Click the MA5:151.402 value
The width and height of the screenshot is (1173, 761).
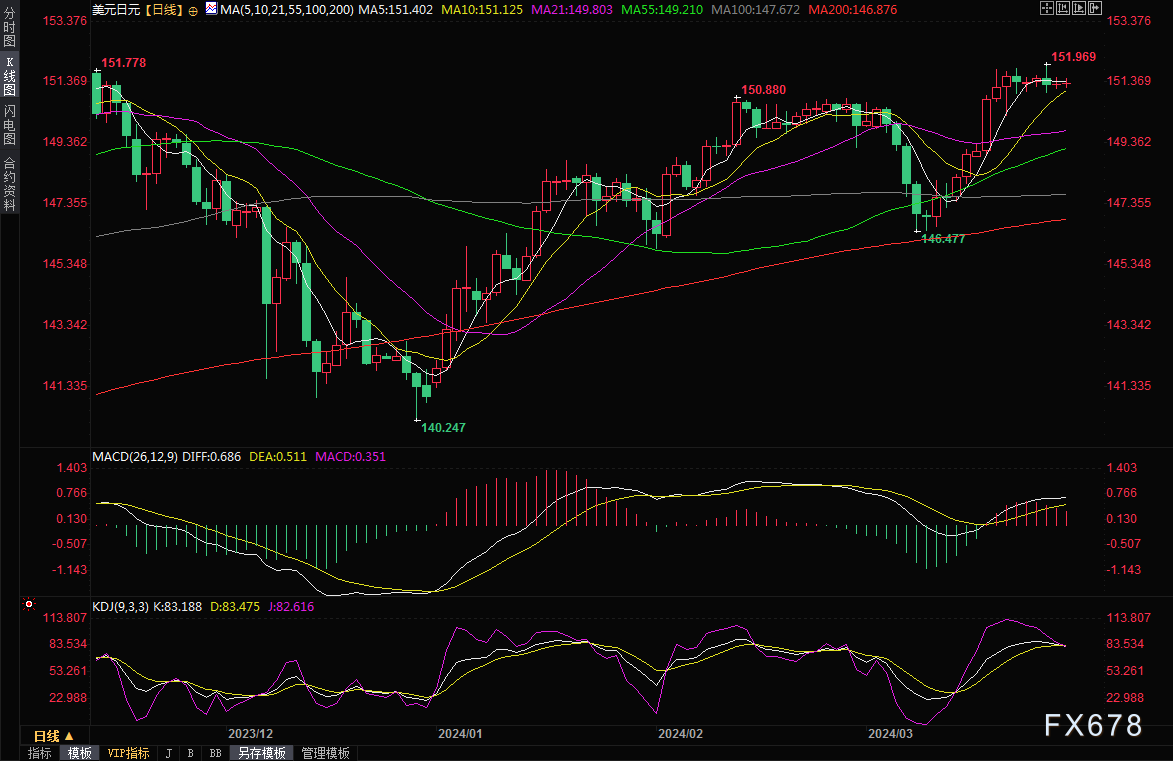click(x=396, y=10)
